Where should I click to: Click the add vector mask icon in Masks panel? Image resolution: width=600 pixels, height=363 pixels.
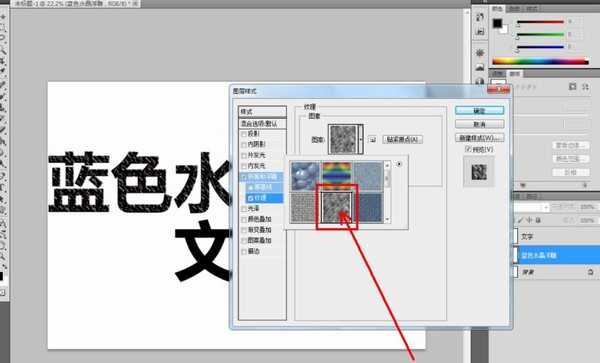[x=586, y=87]
